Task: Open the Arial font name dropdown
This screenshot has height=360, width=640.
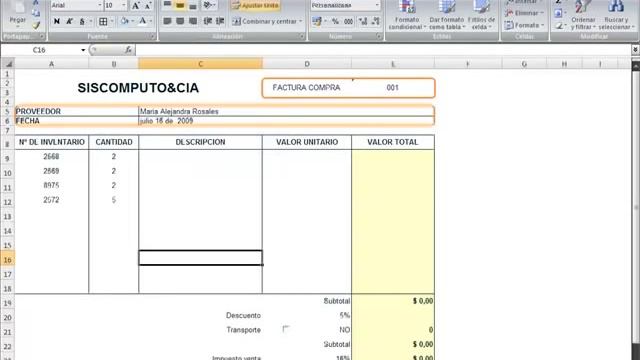Action: pyautogui.click(x=100, y=5)
